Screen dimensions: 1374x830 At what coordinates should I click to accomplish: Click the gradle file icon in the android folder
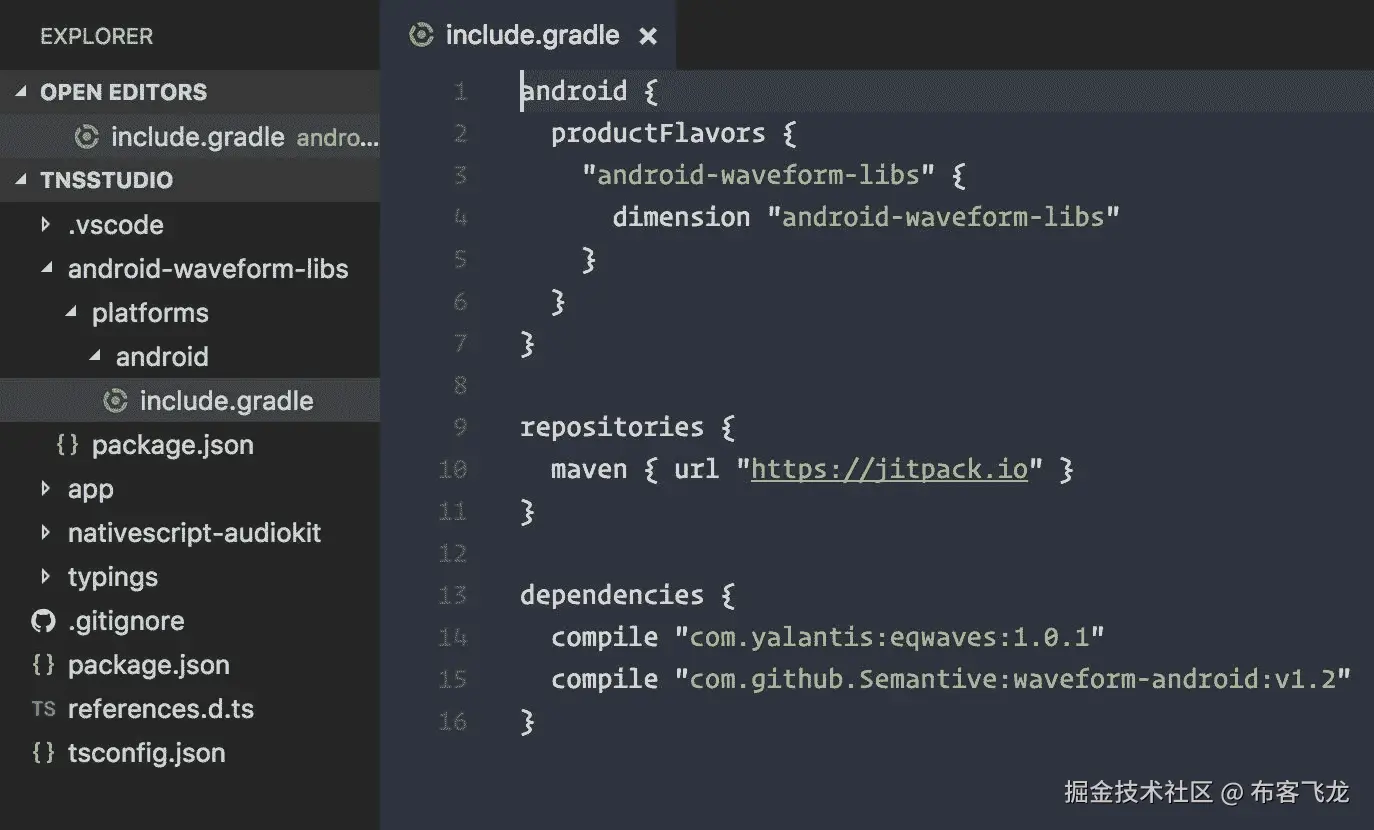click(x=116, y=401)
